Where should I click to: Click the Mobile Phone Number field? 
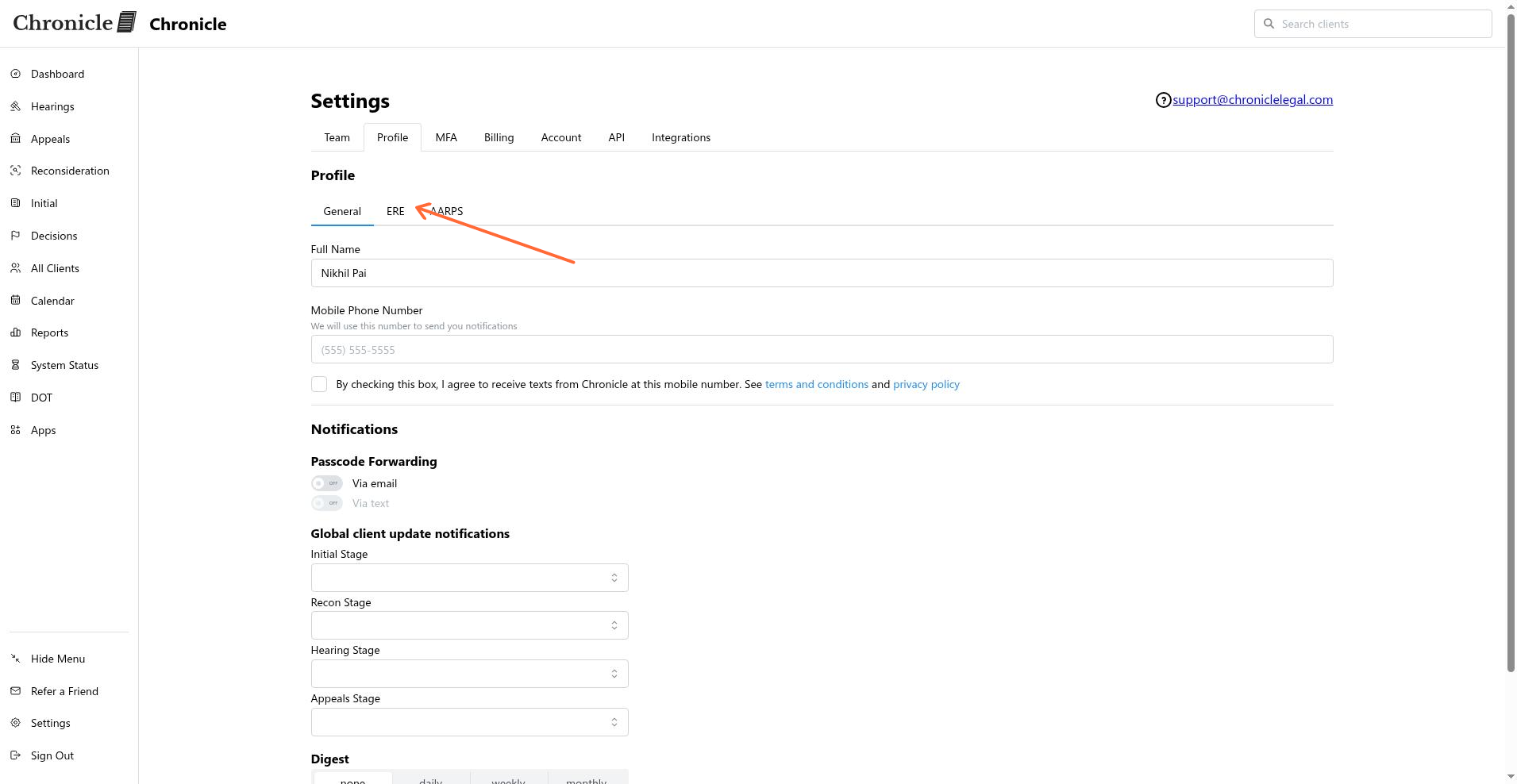822,349
